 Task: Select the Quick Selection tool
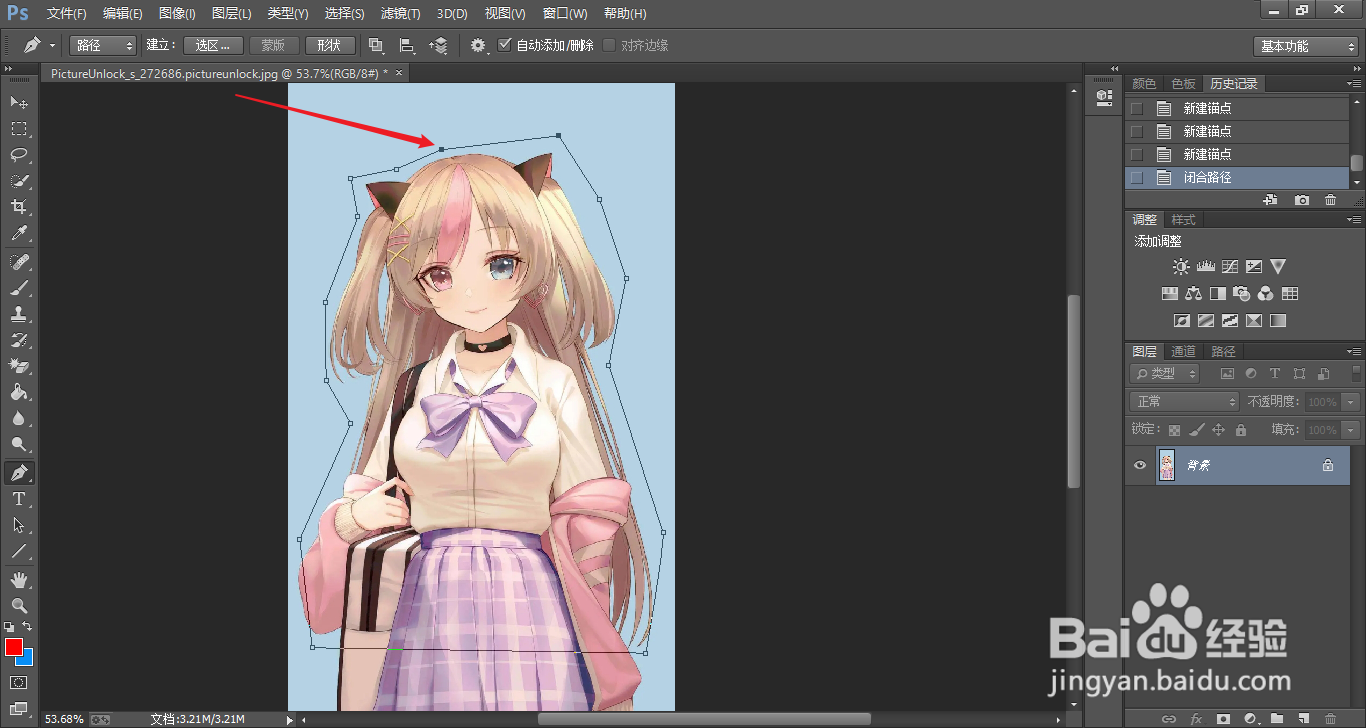point(19,181)
